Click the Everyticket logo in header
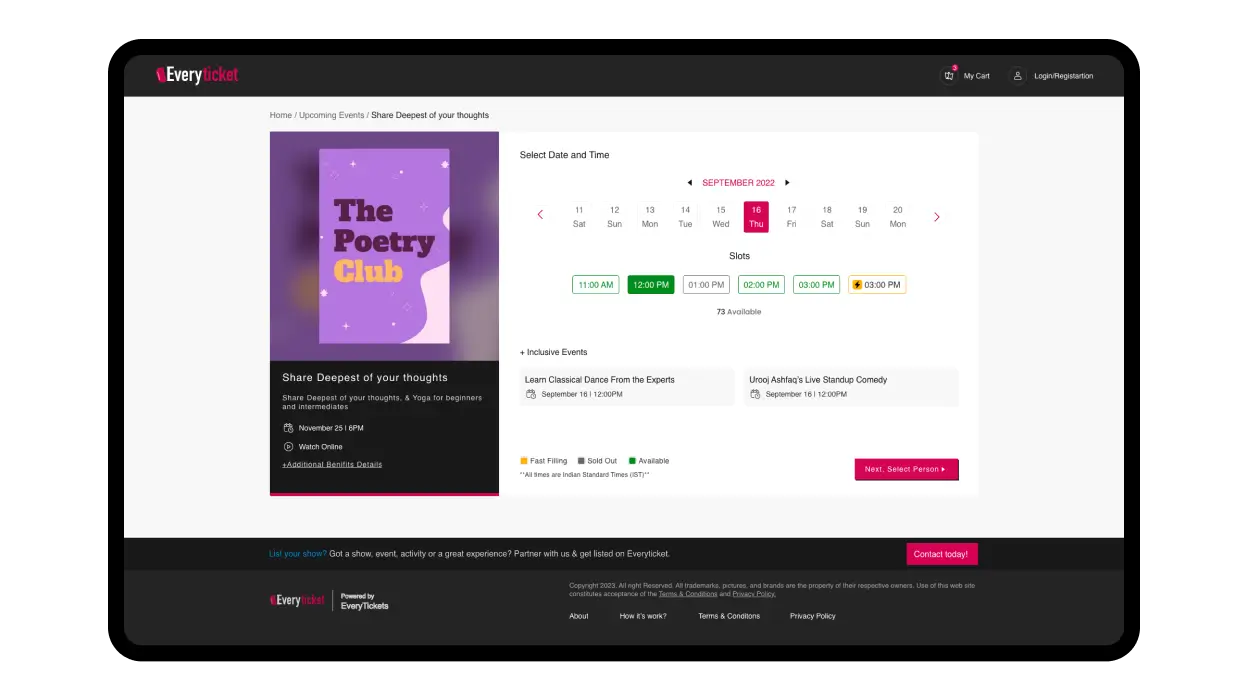This screenshot has width=1248, height=700. pos(198,75)
